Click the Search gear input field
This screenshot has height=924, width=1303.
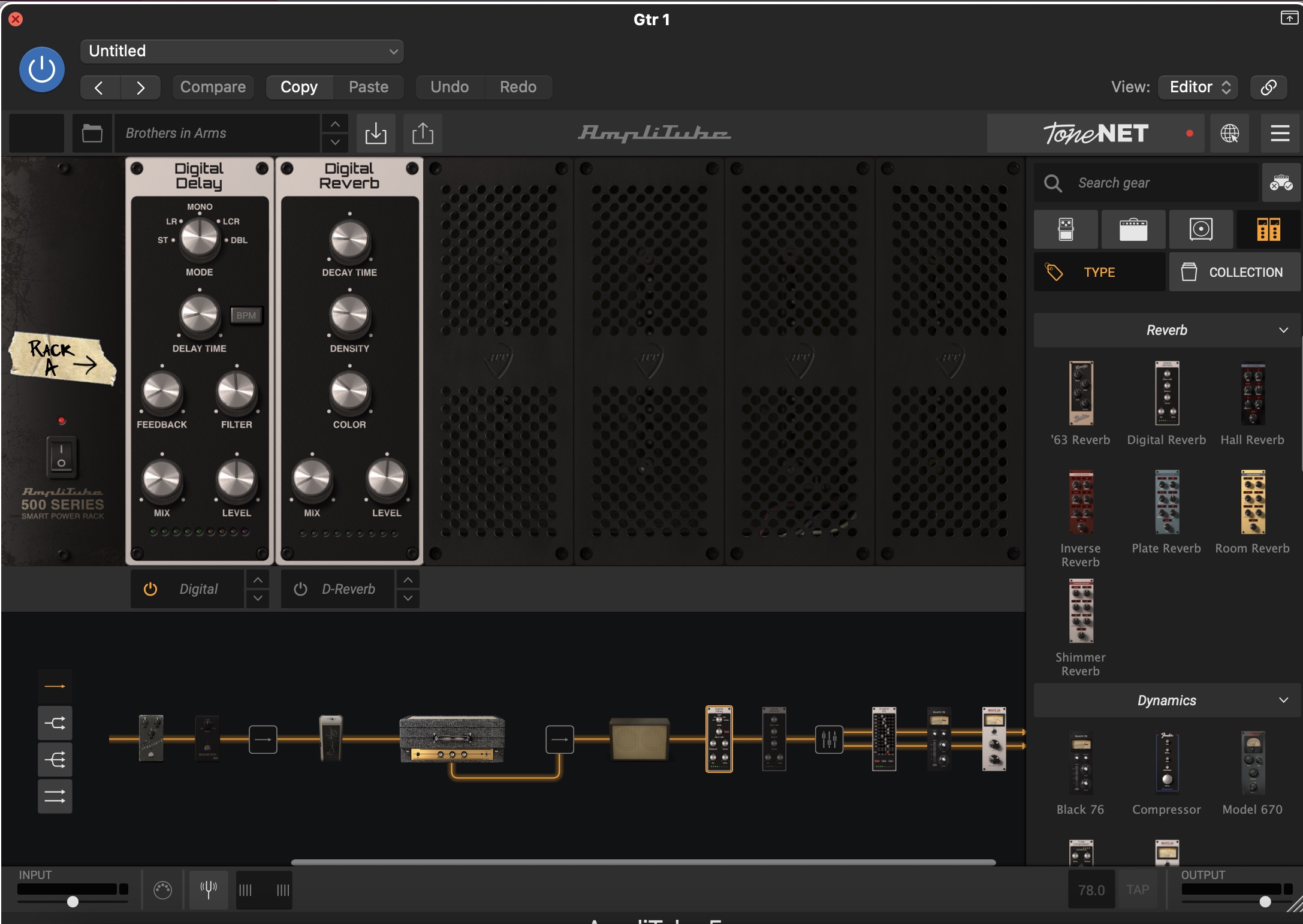click(1146, 183)
